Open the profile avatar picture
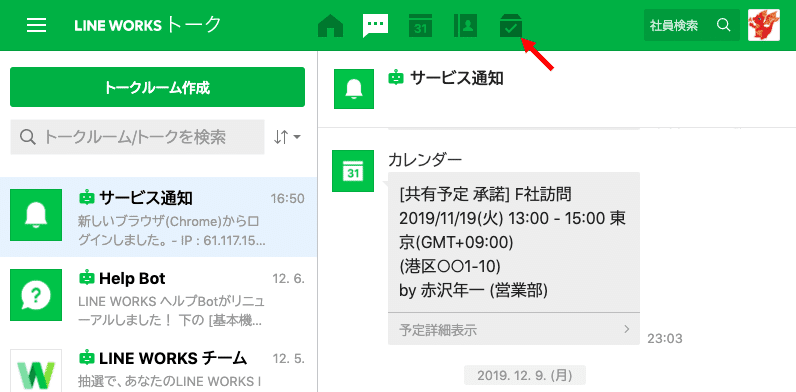Image resolution: width=796 pixels, height=392 pixels. tap(764, 25)
